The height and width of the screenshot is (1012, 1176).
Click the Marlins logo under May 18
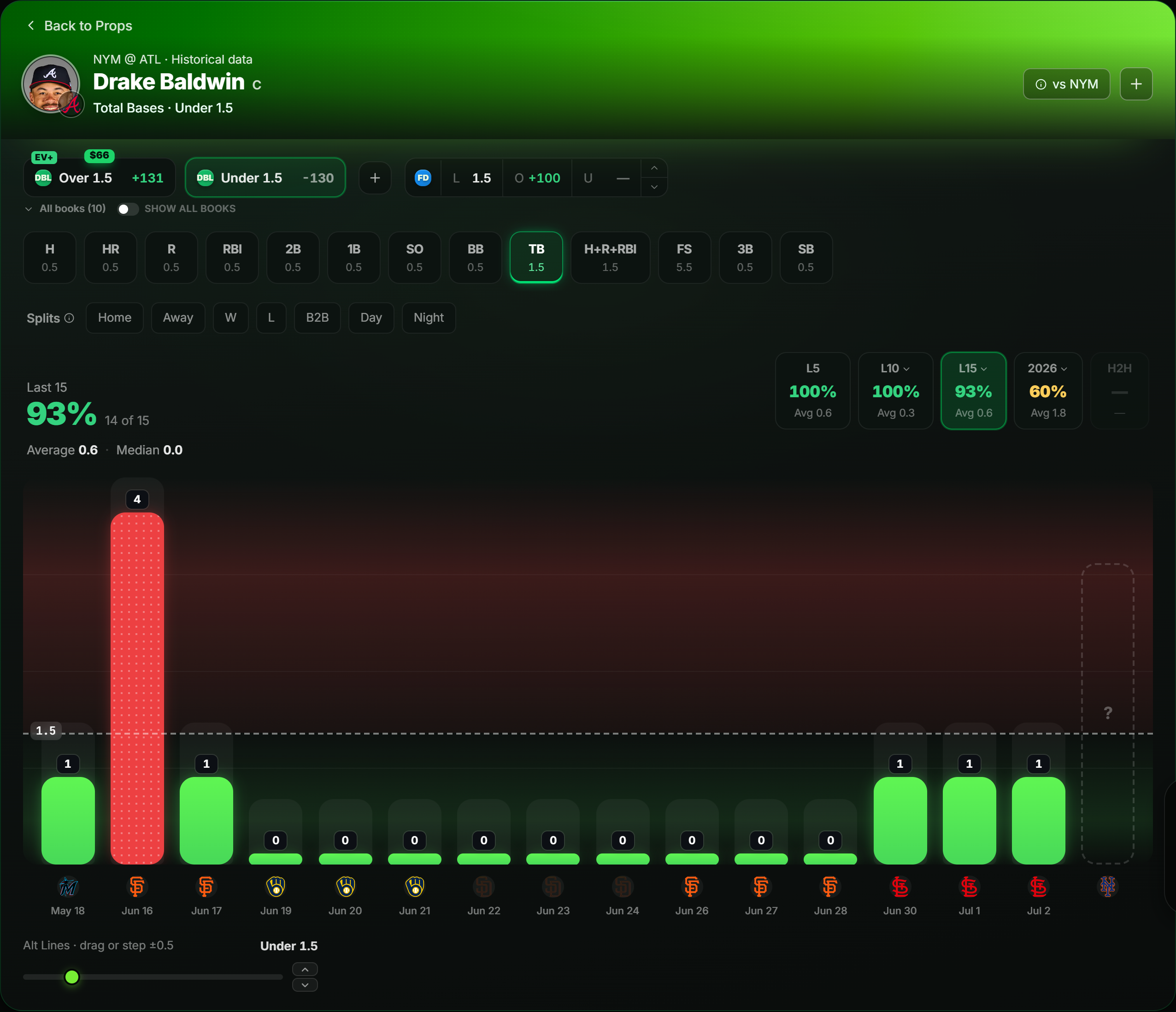point(68,887)
